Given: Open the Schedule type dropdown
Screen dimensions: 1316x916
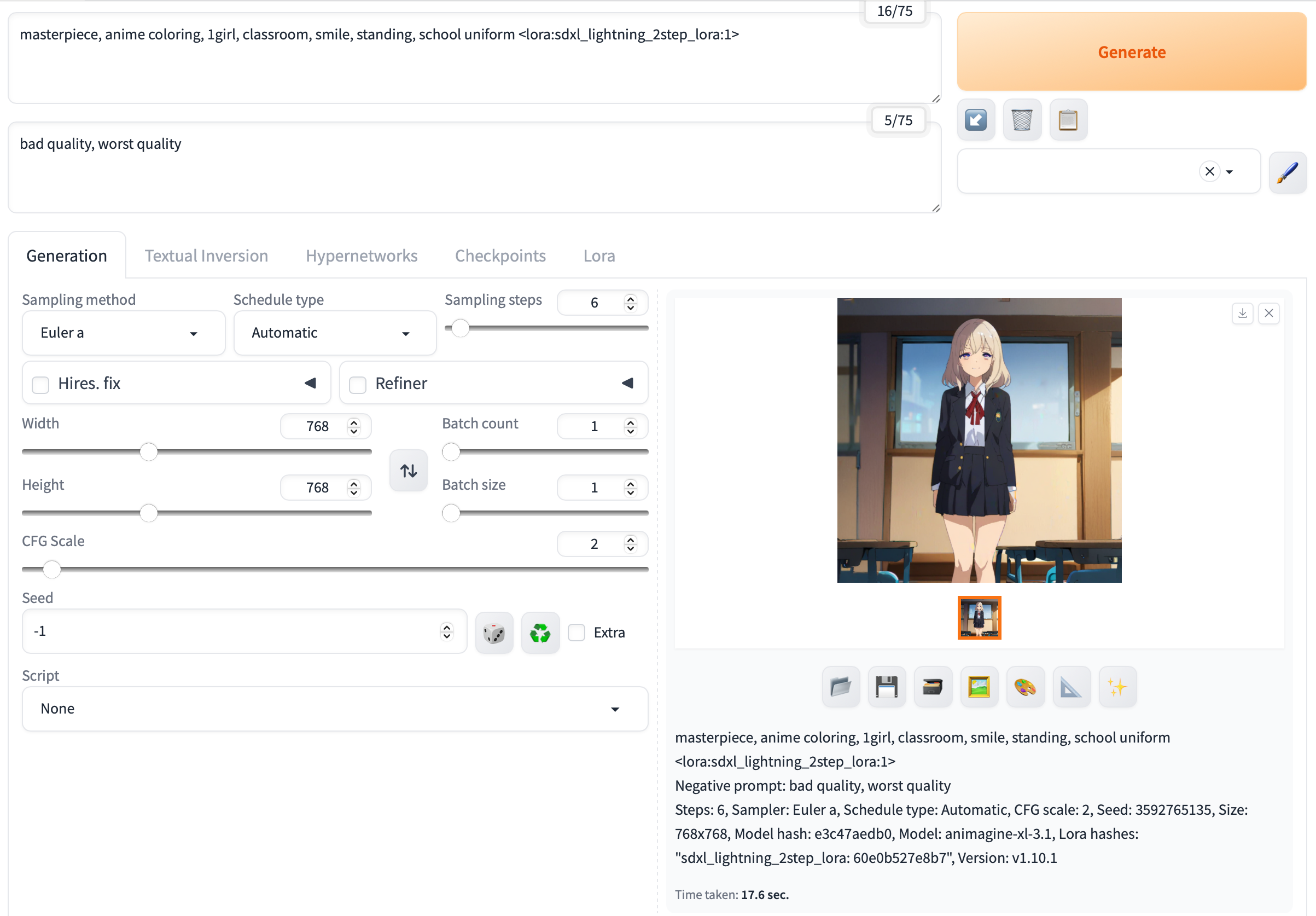Looking at the screenshot, I should point(335,333).
